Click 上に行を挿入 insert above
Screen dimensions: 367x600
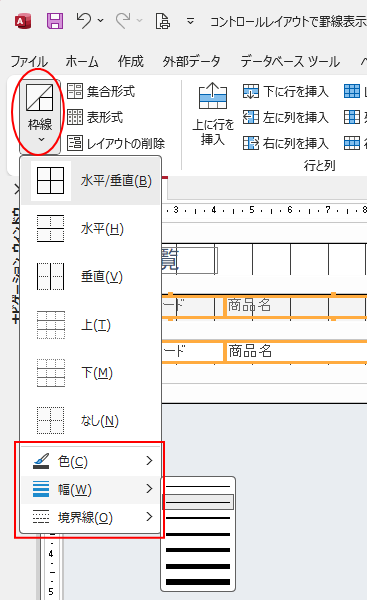pyautogui.click(x=213, y=114)
